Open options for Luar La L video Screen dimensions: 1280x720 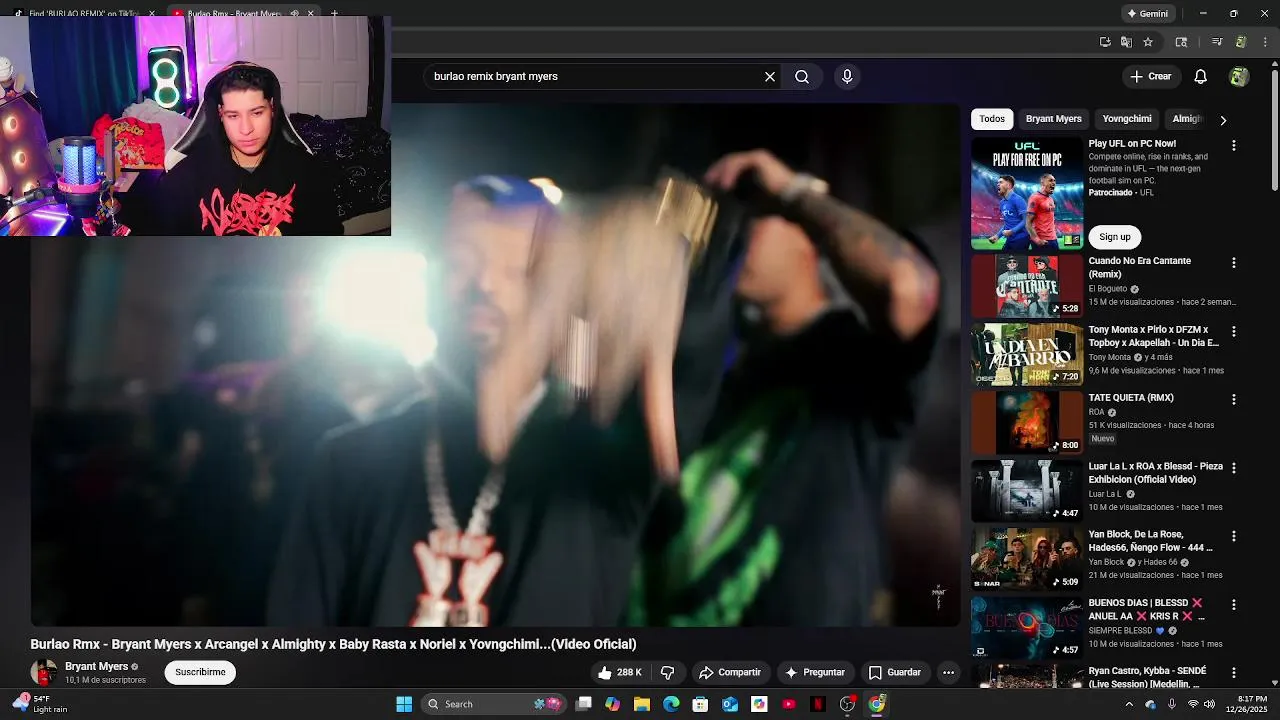[x=1234, y=467]
